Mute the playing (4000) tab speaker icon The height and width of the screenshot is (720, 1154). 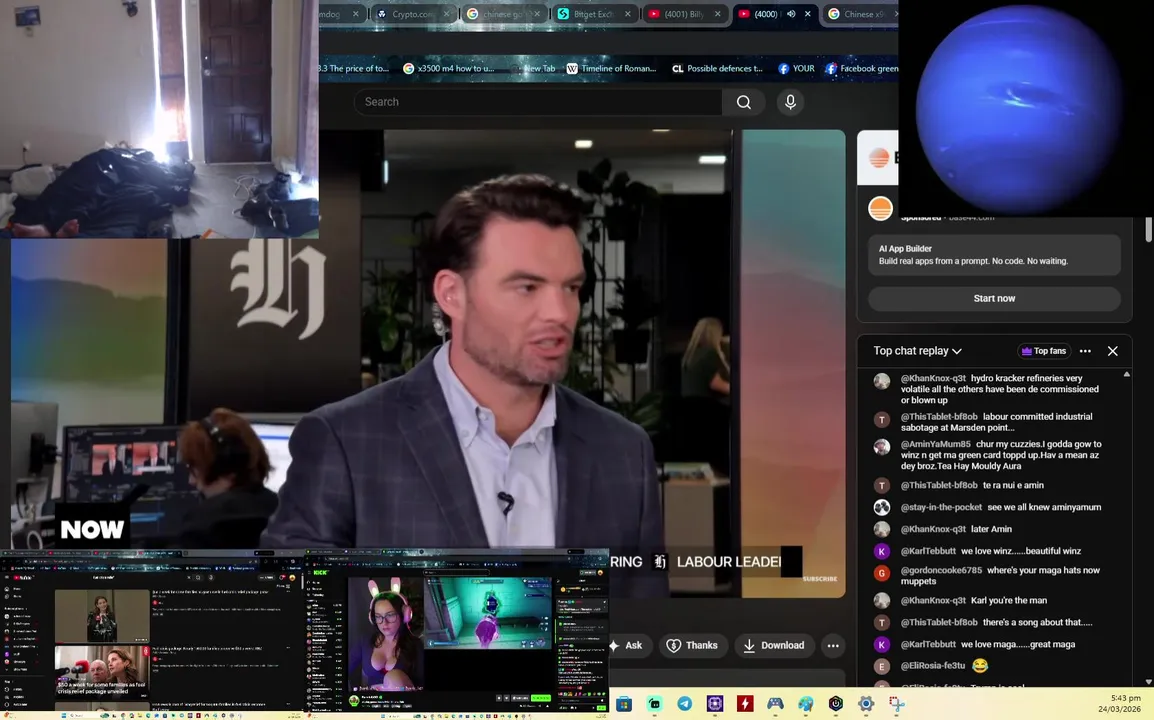pos(791,14)
